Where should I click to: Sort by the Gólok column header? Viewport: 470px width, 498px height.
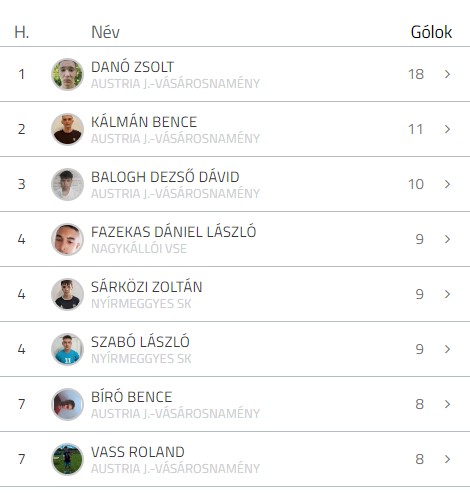pos(431,32)
